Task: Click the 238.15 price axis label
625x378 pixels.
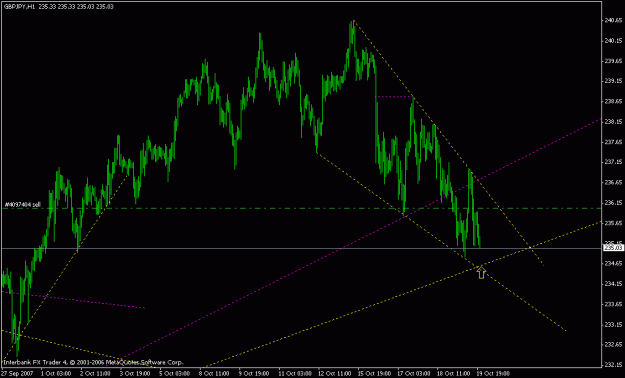Action: (x=614, y=122)
